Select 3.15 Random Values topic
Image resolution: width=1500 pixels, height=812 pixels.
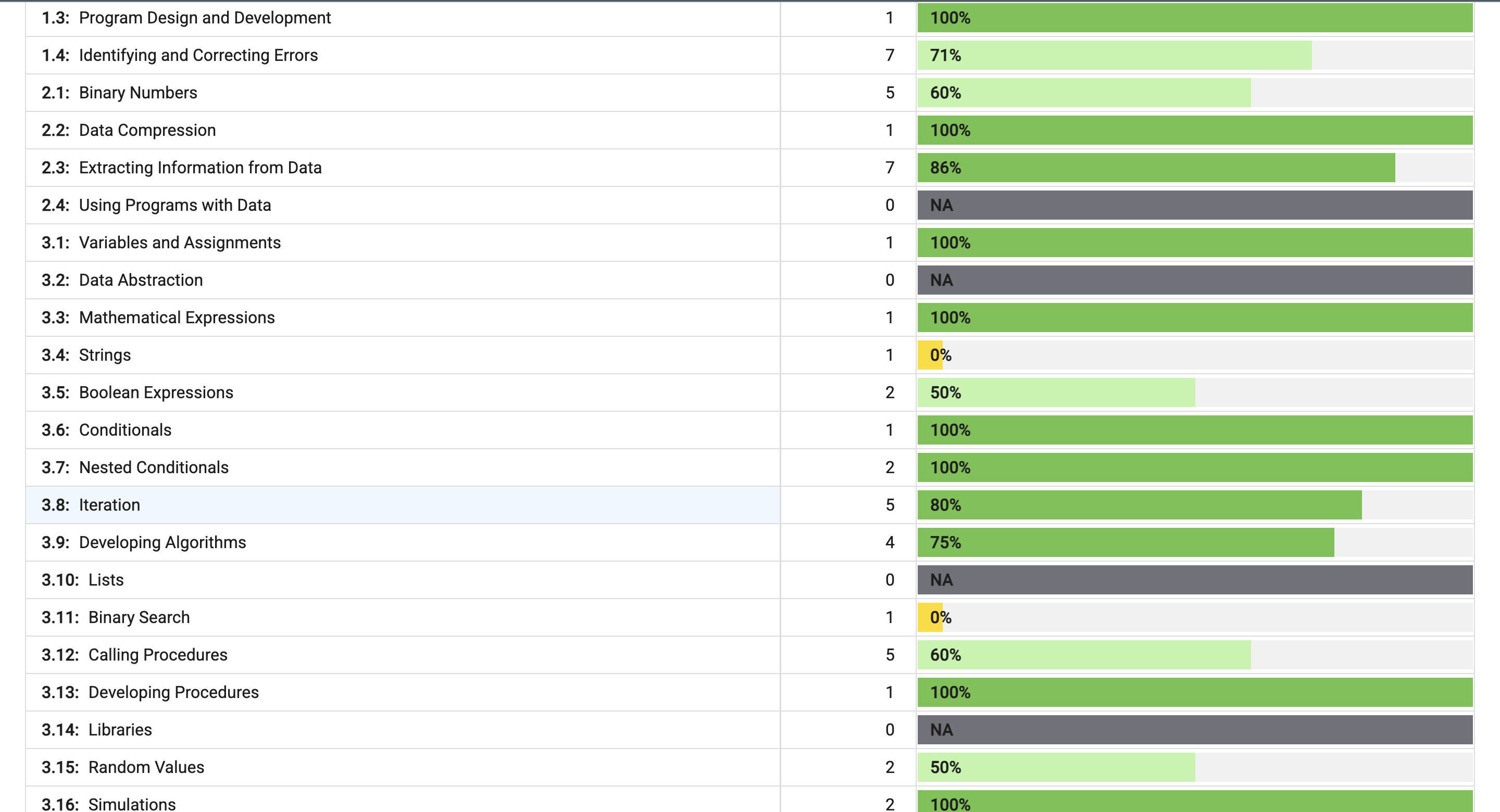pos(146,767)
